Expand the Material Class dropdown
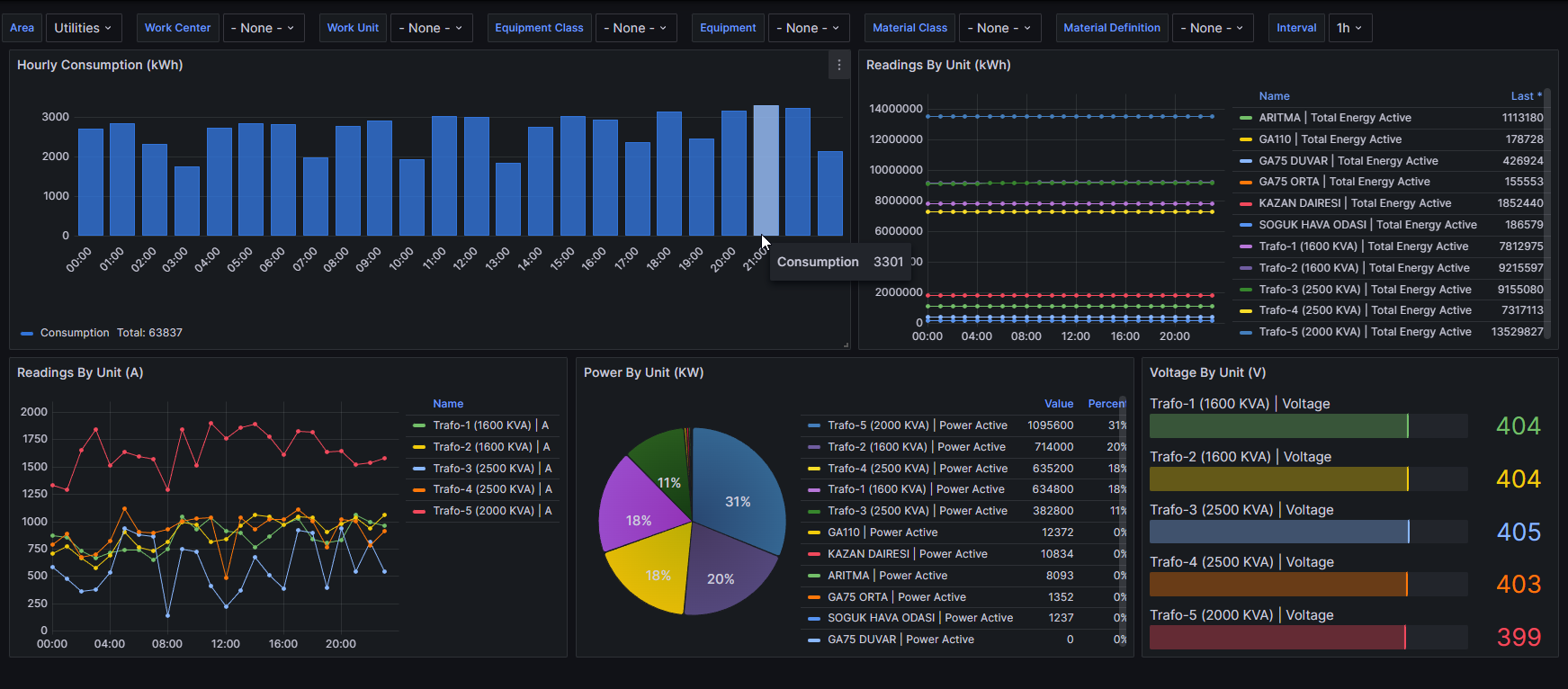Viewport: 1568px width, 689px height. point(999,28)
